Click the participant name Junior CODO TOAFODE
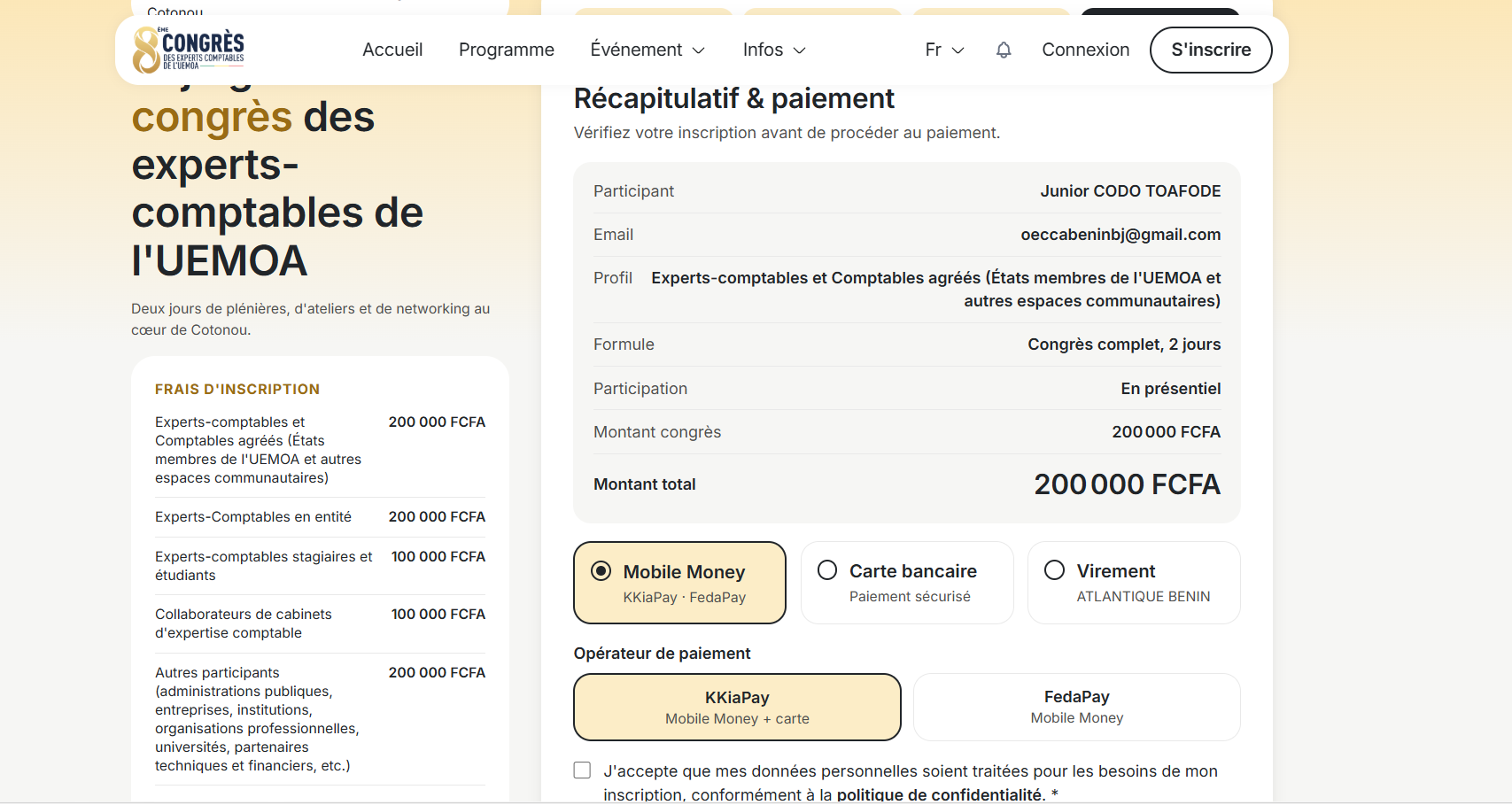This screenshot has width=1512, height=805. [x=1130, y=191]
